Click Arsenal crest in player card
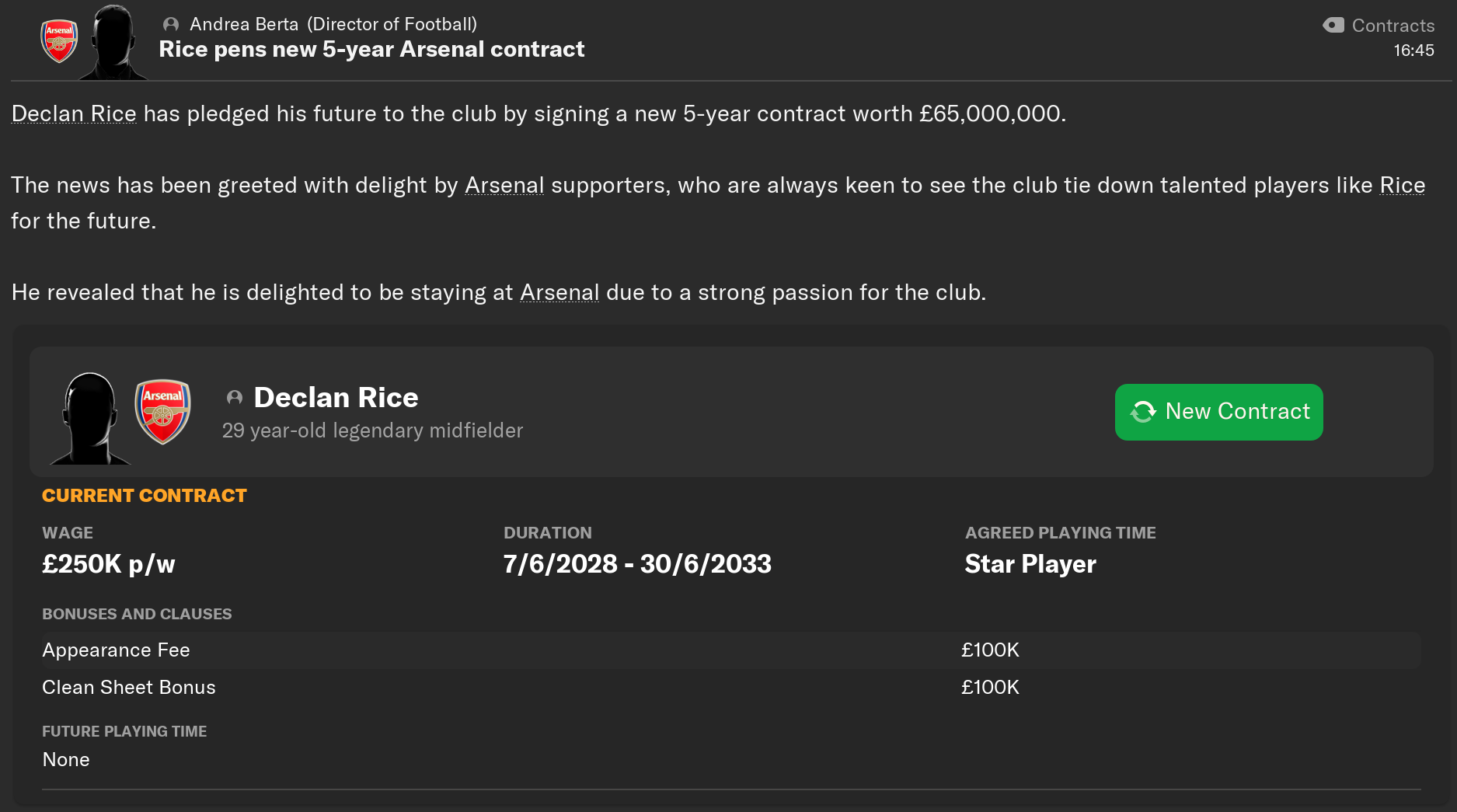1457x812 pixels. point(163,411)
